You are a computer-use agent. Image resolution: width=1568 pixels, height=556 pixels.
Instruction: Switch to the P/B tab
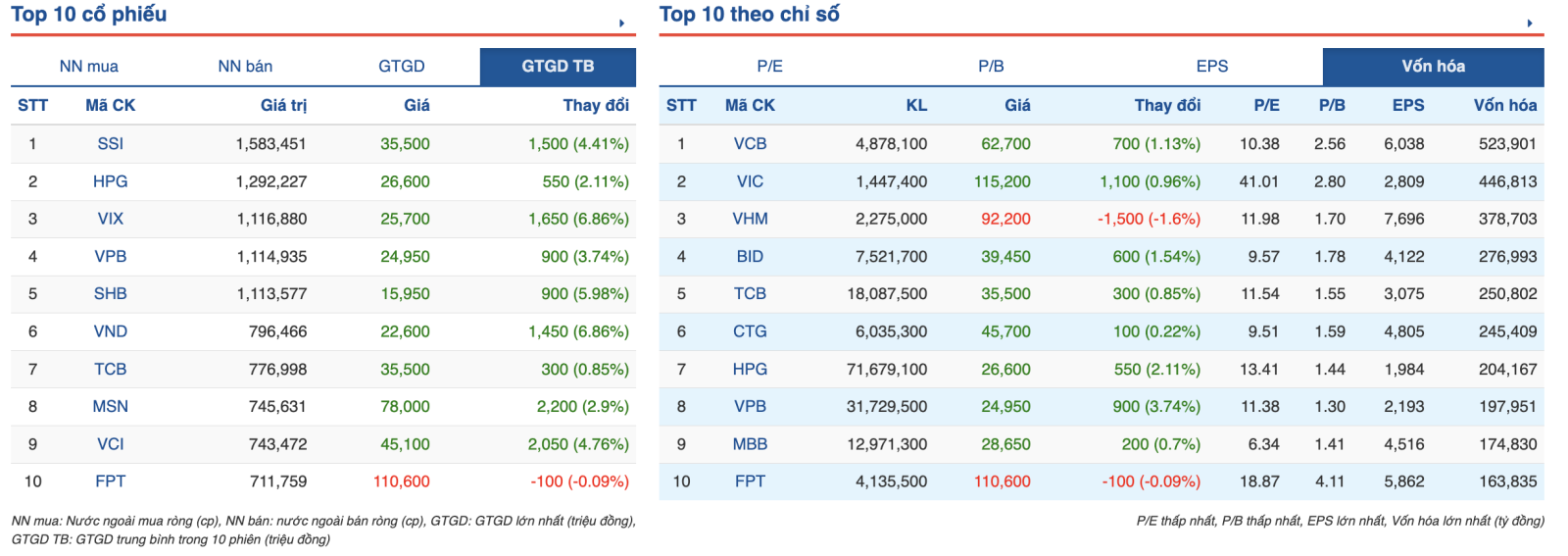[x=991, y=66]
